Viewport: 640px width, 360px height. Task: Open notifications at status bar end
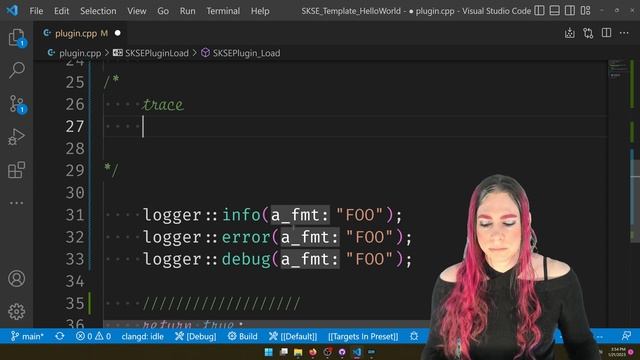coord(626,336)
